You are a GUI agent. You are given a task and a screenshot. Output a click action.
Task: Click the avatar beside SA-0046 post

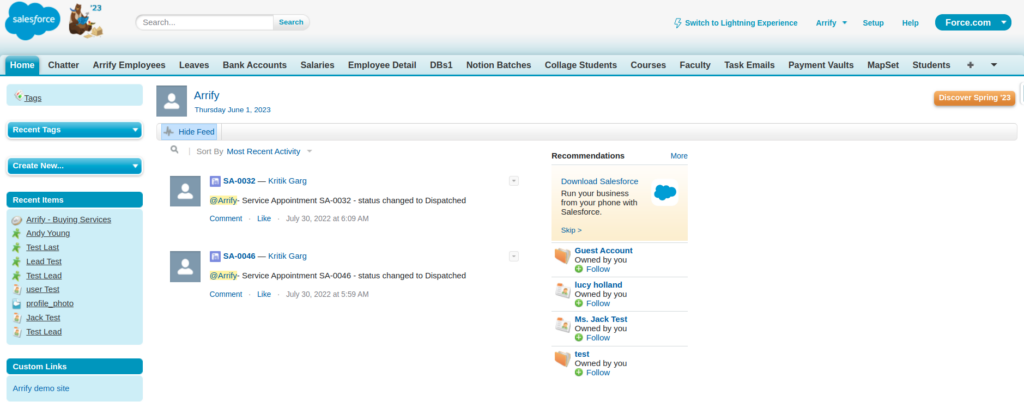pyautogui.click(x=185, y=266)
